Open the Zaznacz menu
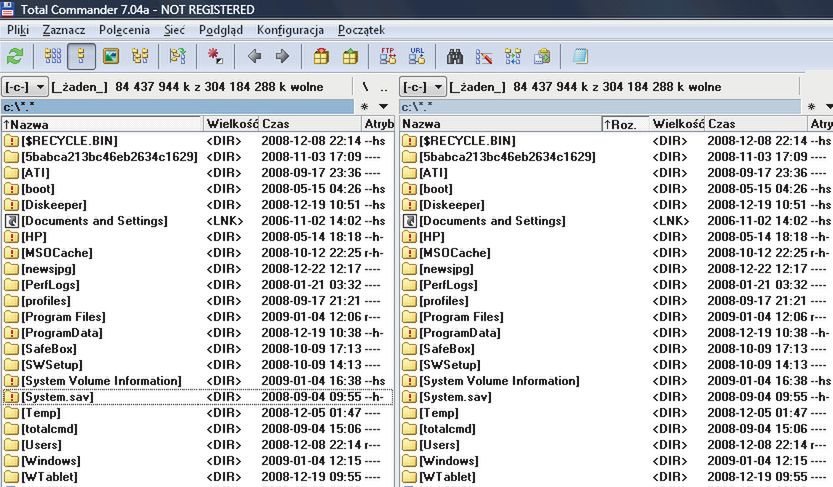833x487 pixels. coord(64,30)
